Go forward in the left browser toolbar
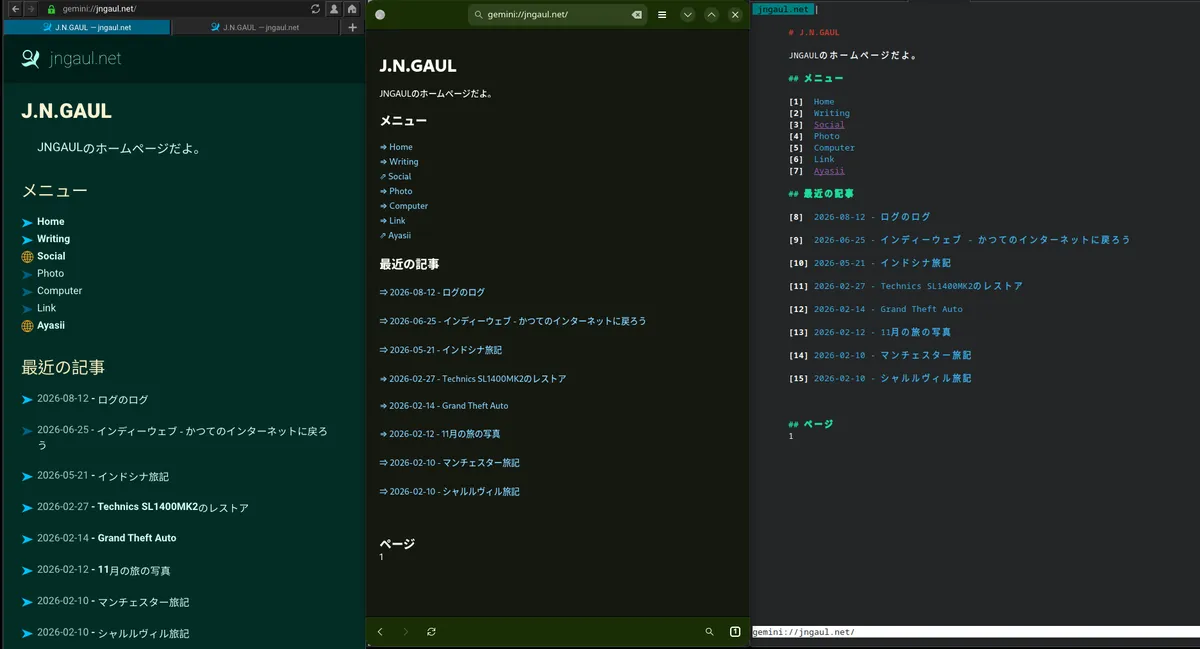The width and height of the screenshot is (1200, 649). pyautogui.click(x=30, y=8)
